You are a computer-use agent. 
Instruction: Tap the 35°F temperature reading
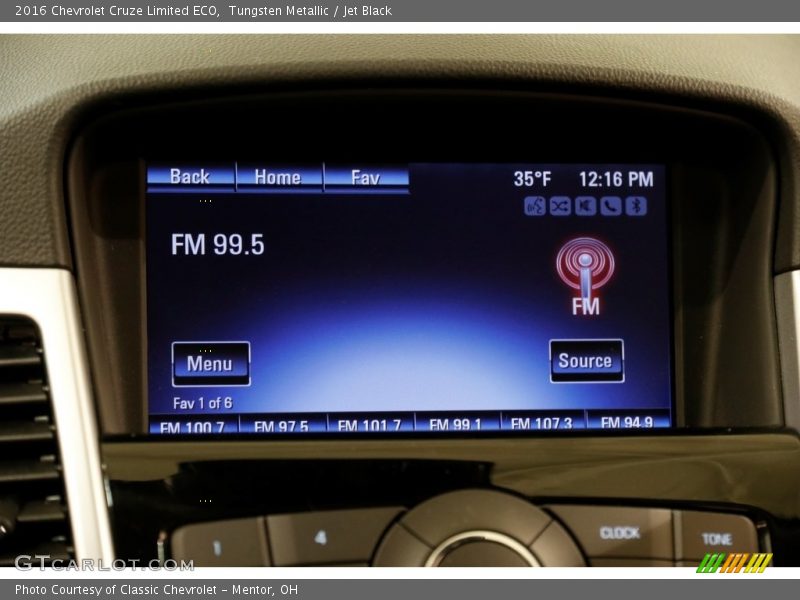click(x=532, y=179)
